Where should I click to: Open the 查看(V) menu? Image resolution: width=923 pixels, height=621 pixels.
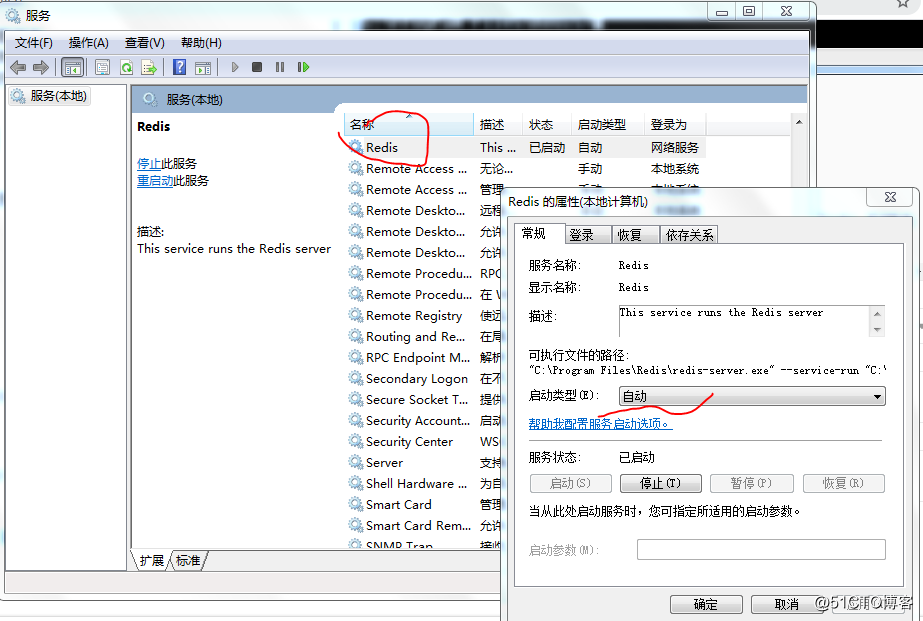tap(145, 43)
